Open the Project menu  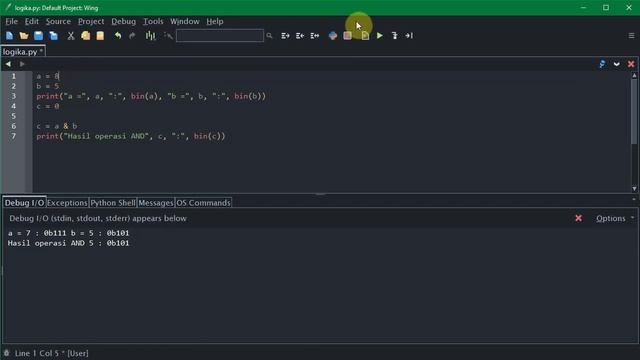91,21
